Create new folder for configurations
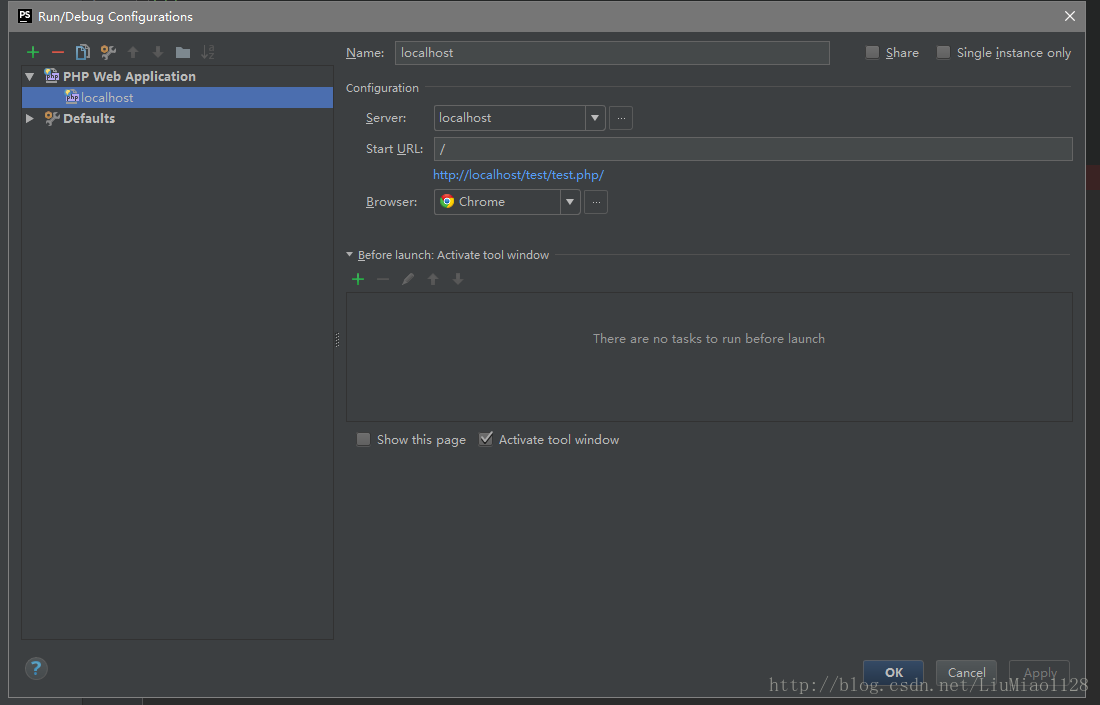The height and width of the screenshot is (705, 1100). coord(183,52)
